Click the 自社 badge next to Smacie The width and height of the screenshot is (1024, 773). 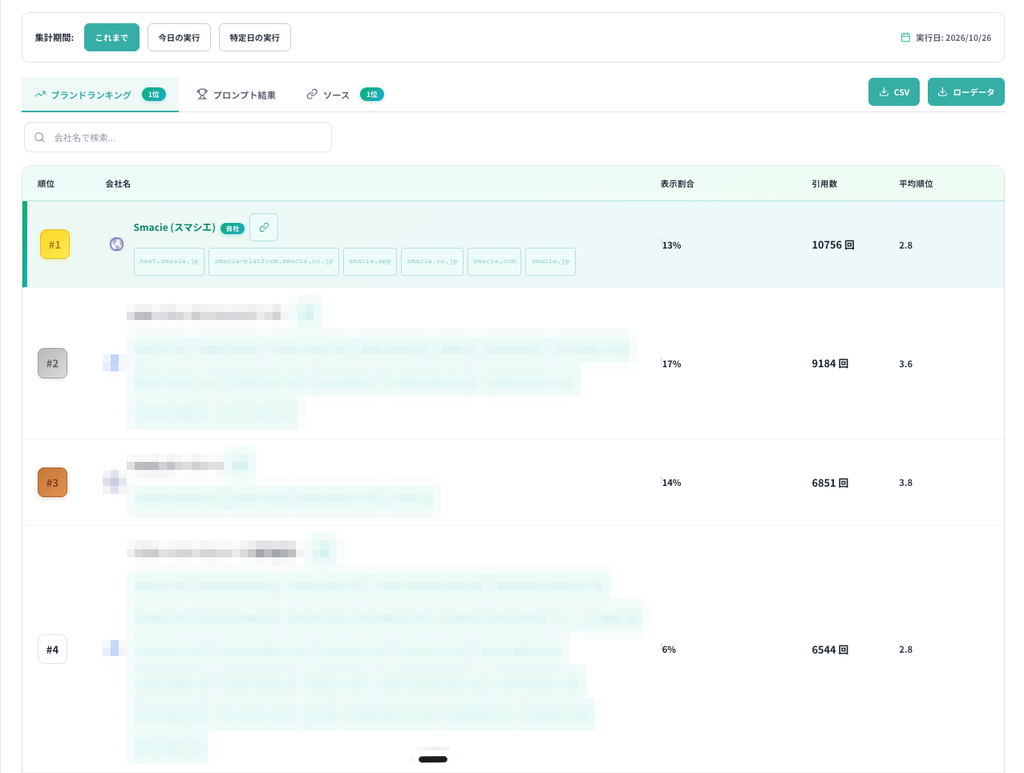[232, 229]
